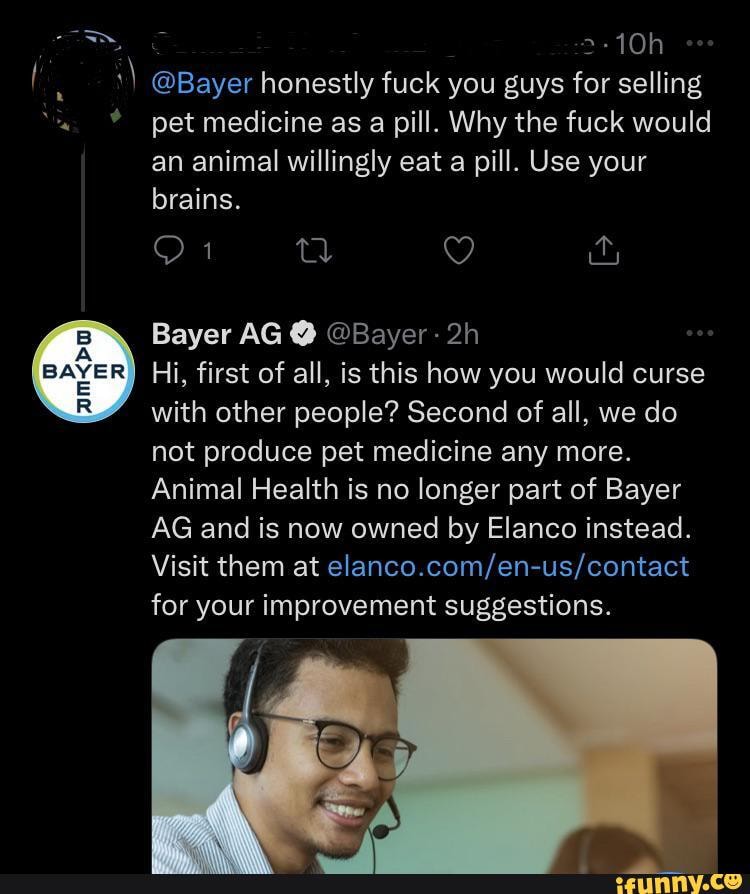
Task: Click the grey @Bayer handle in the reply
Action: tap(376, 334)
